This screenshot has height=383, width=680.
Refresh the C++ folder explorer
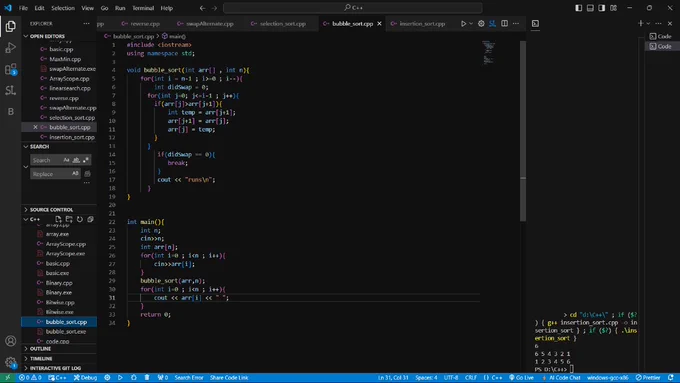[x=80, y=219]
